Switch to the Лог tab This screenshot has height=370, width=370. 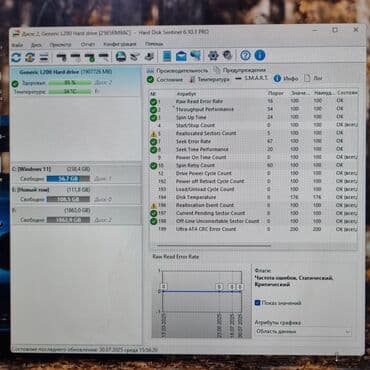click(x=313, y=78)
